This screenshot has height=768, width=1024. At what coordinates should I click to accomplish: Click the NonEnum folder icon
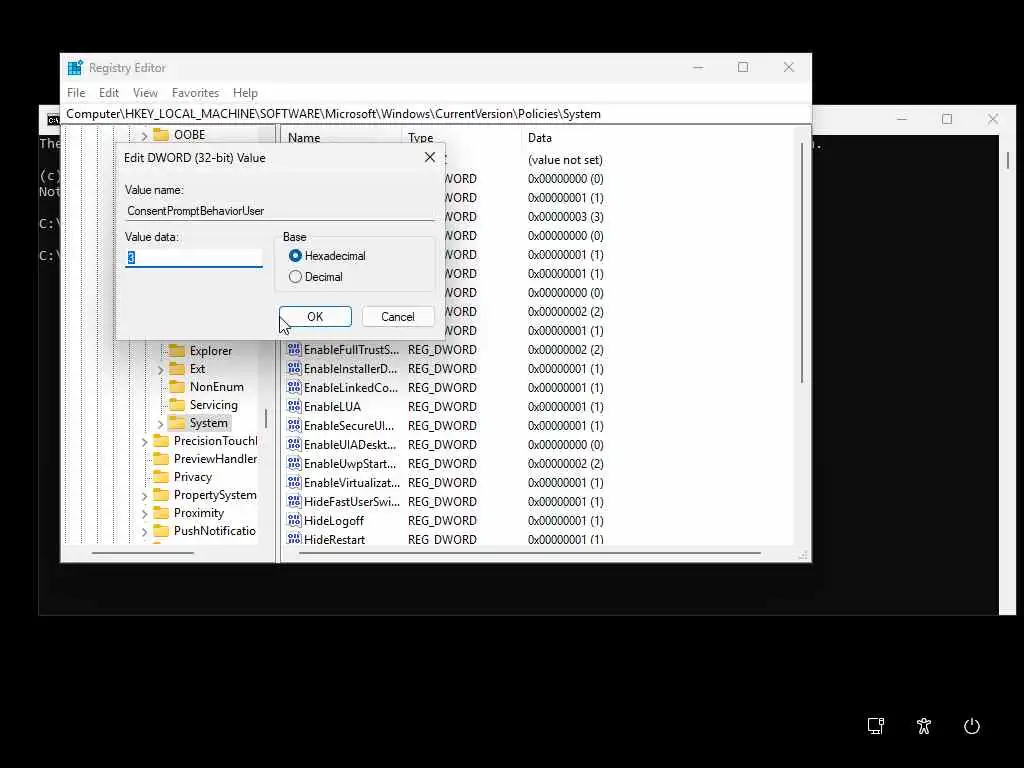(177, 387)
